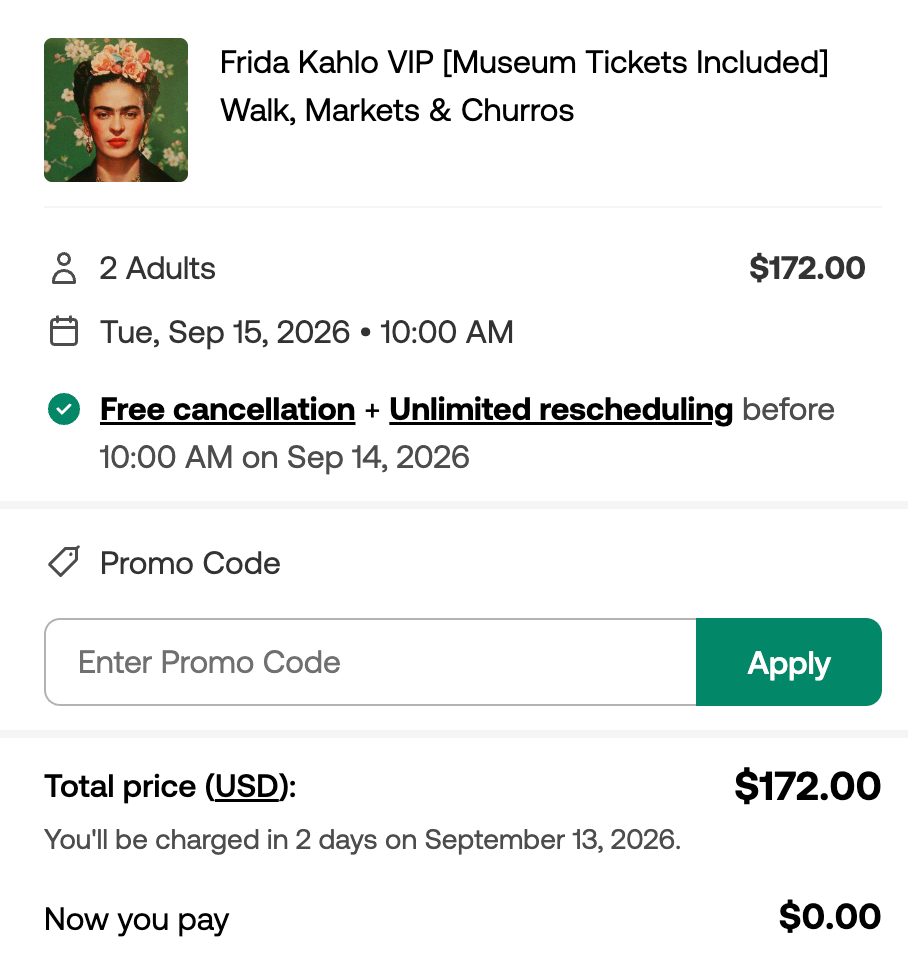Open the Unlimited rescheduling link

pyautogui.click(x=561, y=410)
